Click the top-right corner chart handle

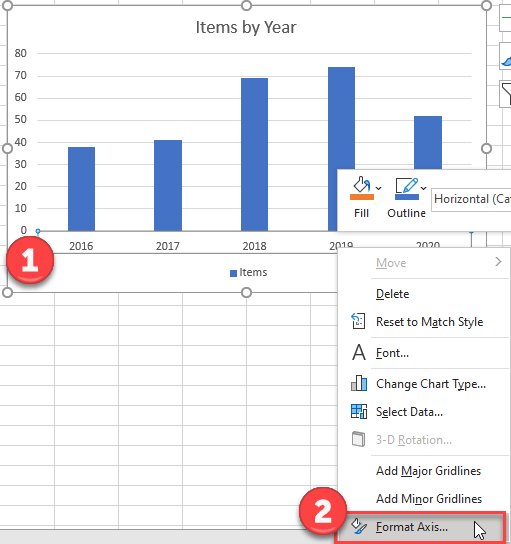click(486, 5)
